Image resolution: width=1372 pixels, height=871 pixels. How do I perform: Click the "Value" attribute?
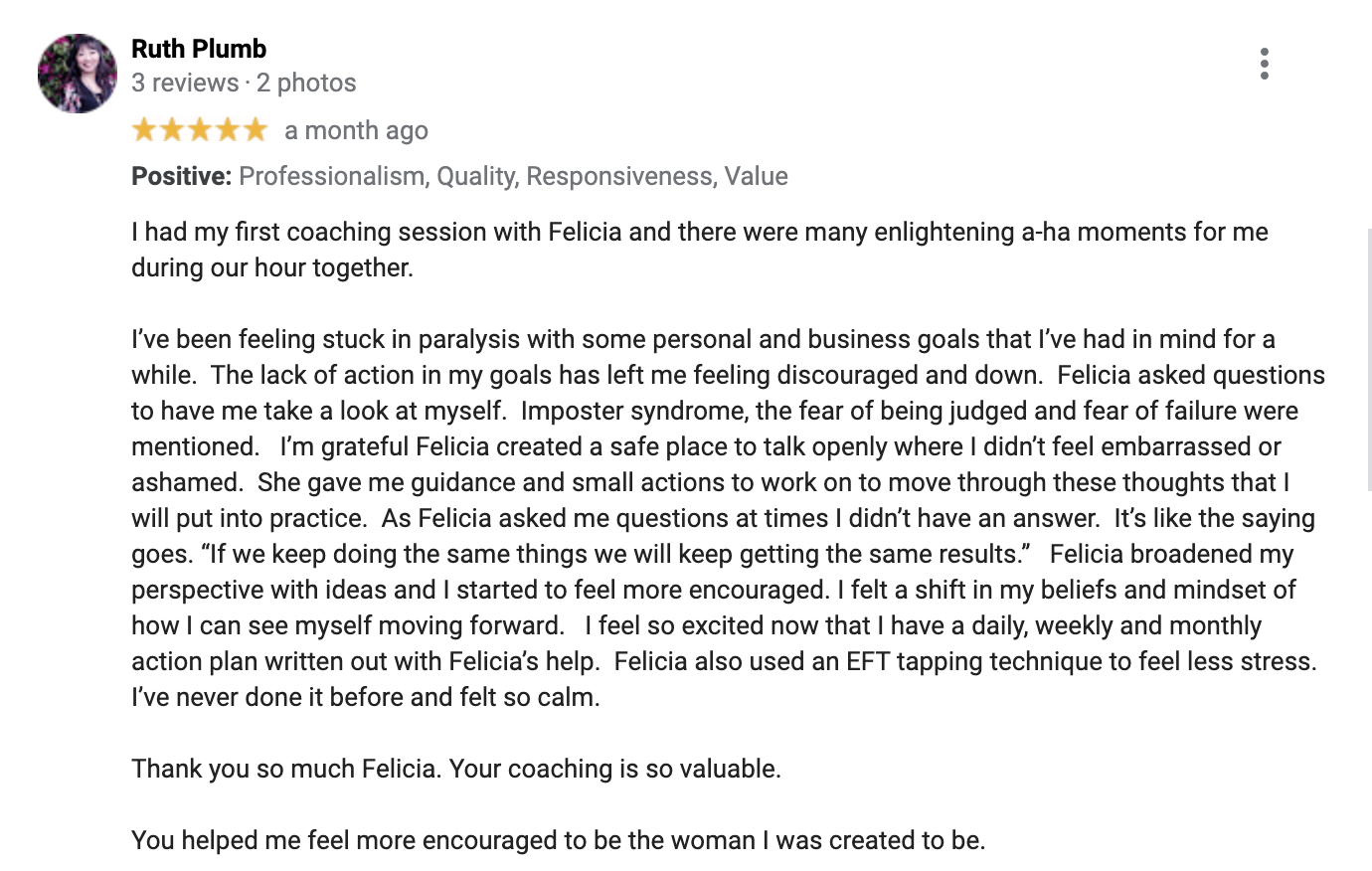[x=756, y=176]
